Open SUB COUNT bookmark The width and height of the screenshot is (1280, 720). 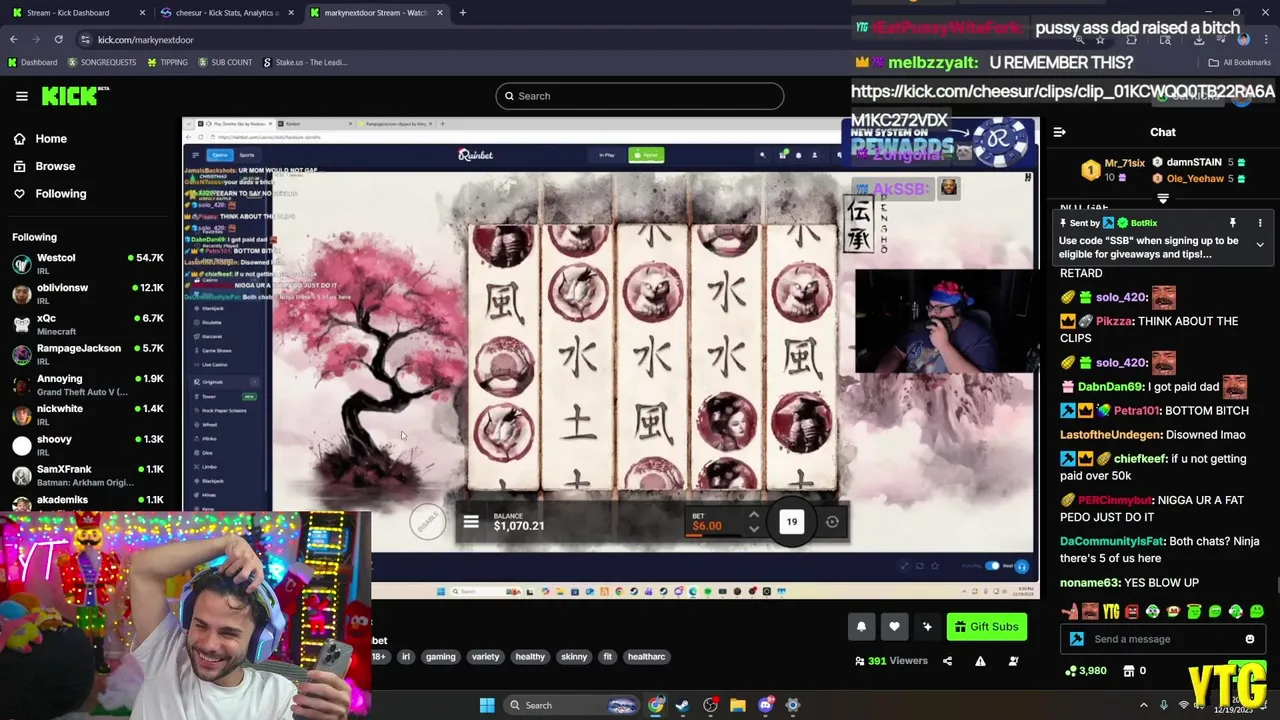[x=225, y=62]
